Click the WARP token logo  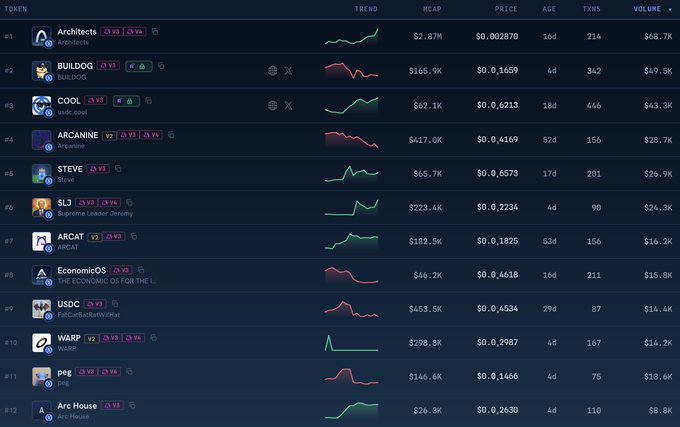click(x=42, y=342)
